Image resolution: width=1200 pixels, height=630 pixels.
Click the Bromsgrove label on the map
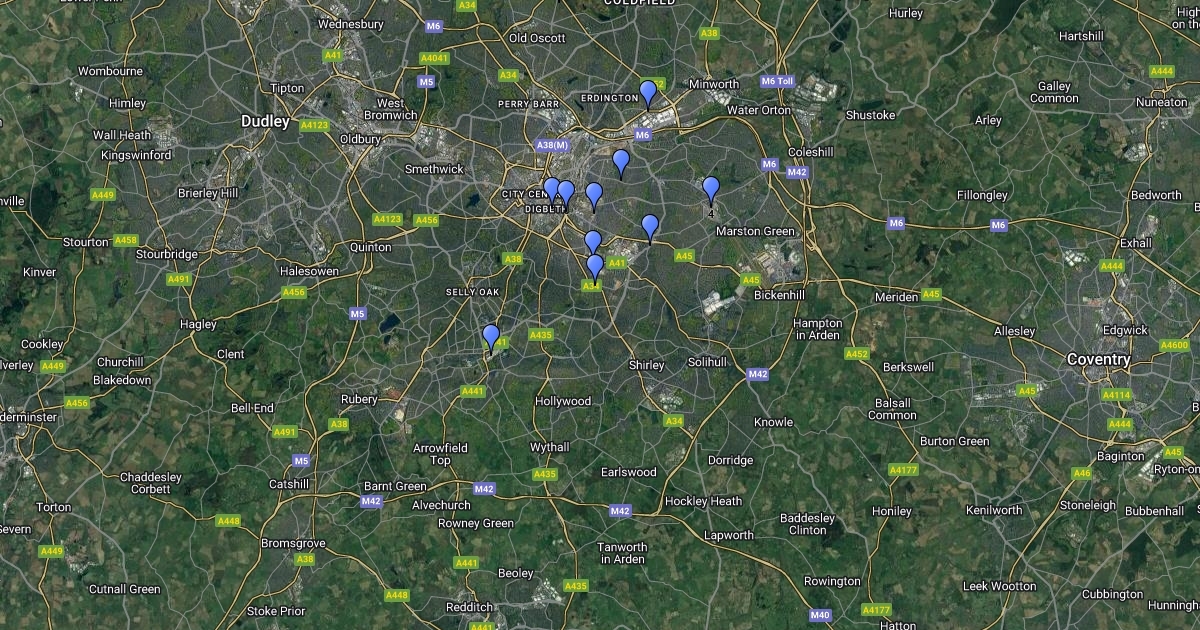294,543
